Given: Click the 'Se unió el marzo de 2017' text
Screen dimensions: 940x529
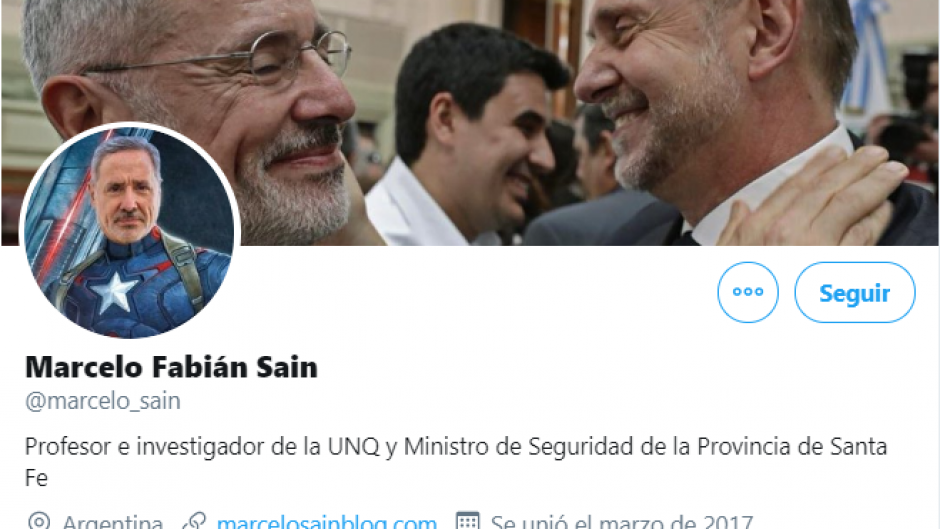Looking at the screenshot, I should pyautogui.click(x=622, y=521).
